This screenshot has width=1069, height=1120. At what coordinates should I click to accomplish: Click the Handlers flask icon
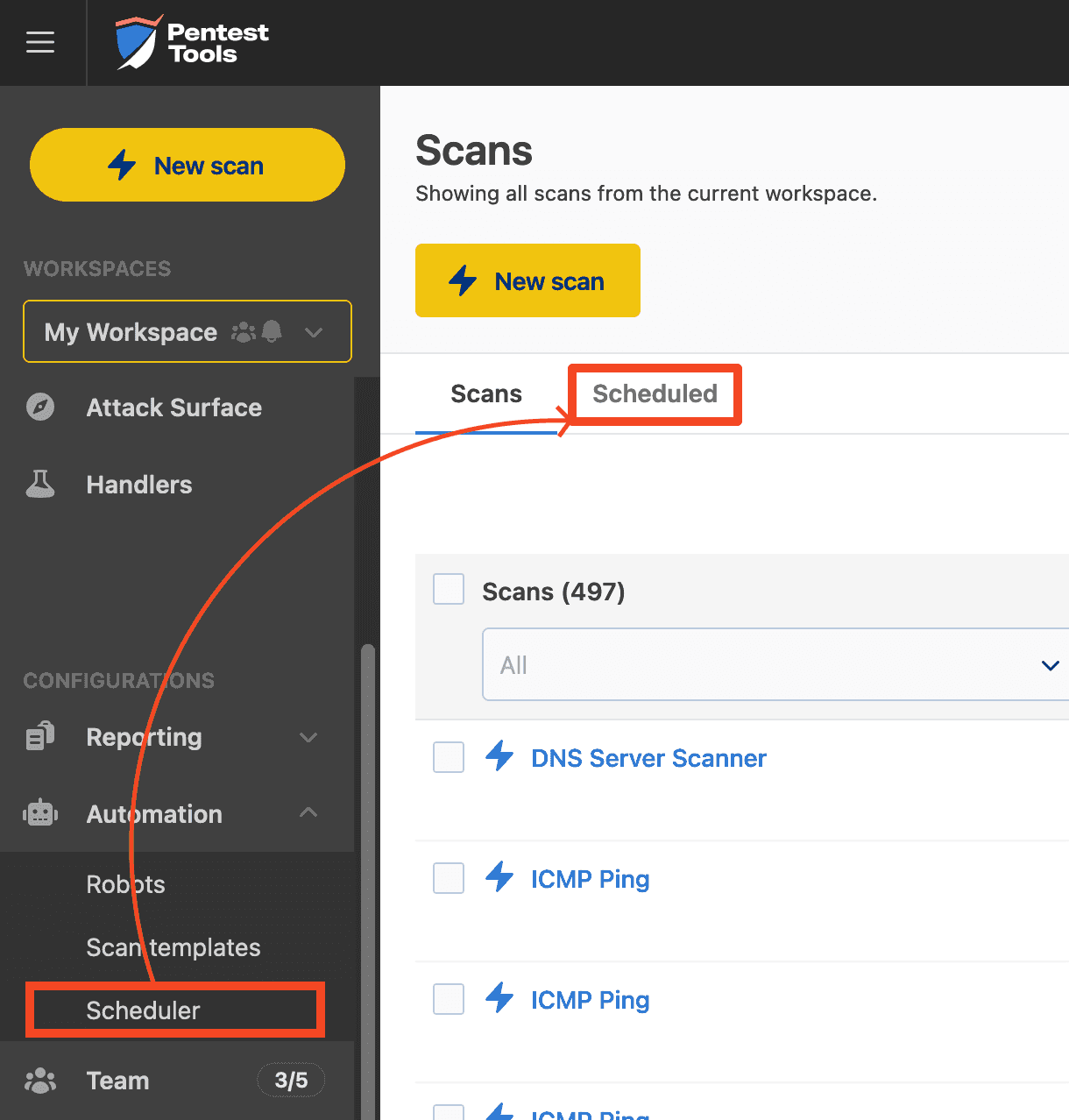point(40,485)
